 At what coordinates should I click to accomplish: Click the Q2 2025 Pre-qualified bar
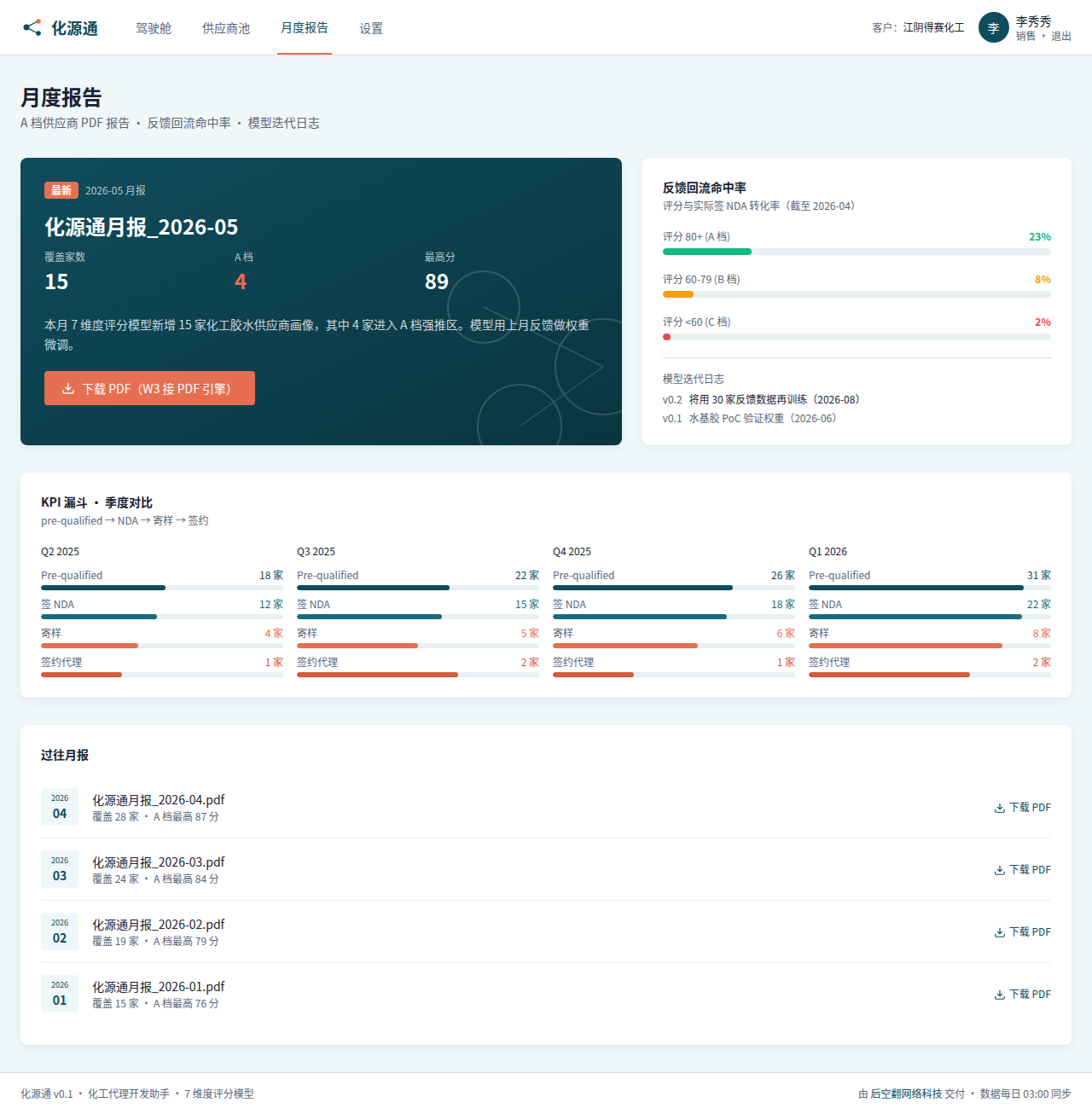point(162,588)
